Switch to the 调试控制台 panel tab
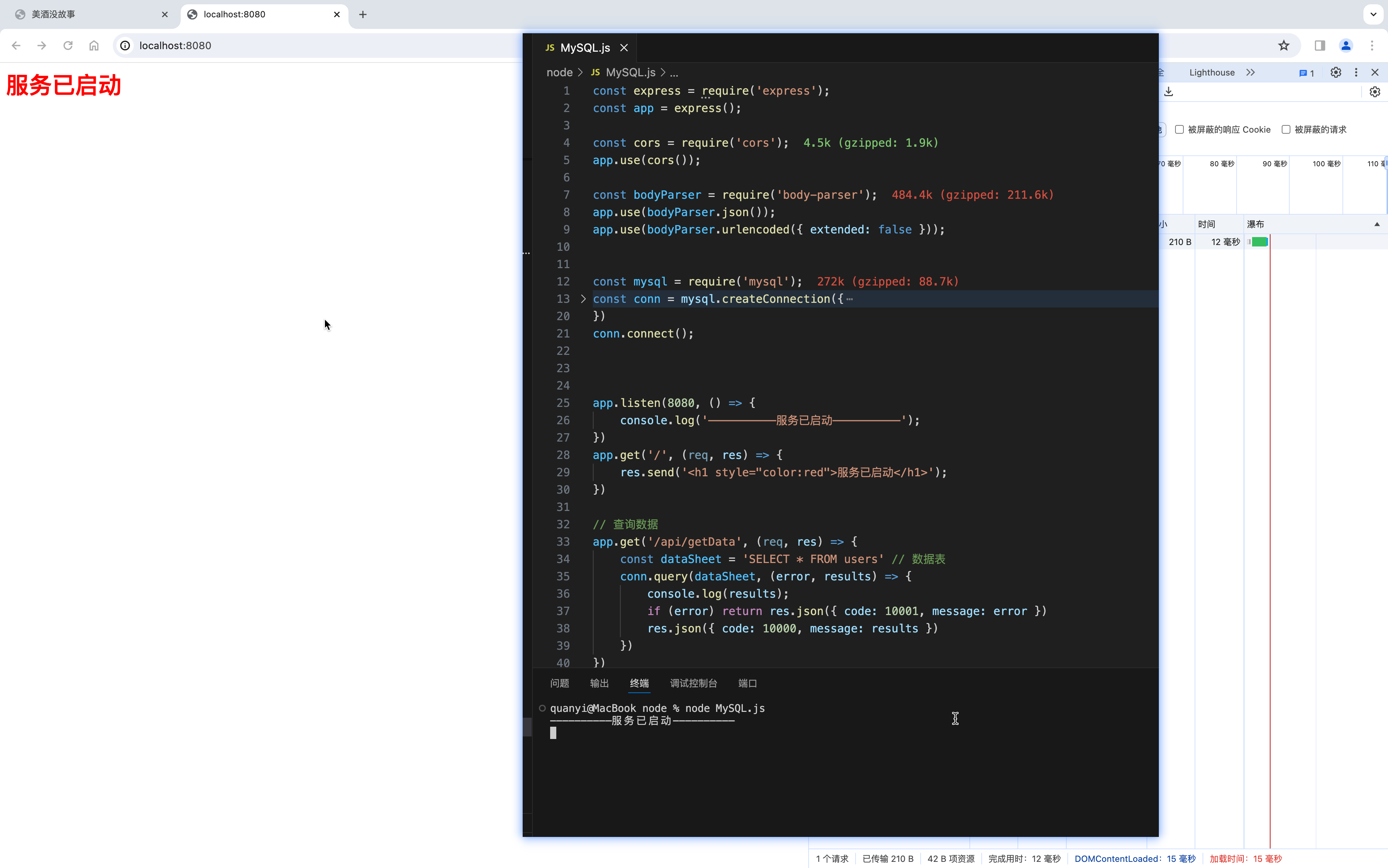 pyautogui.click(x=693, y=683)
